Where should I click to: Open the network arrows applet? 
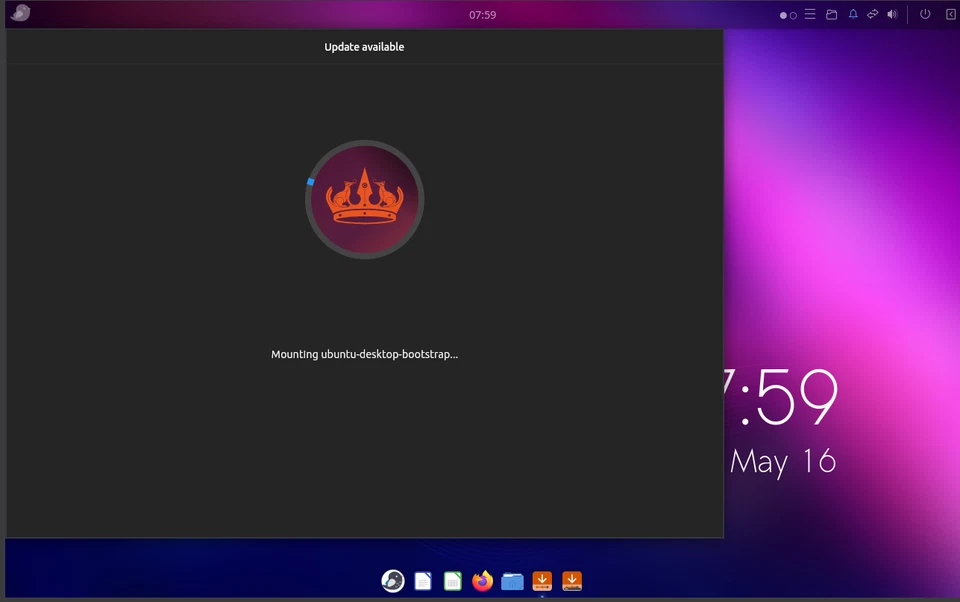tap(873, 14)
